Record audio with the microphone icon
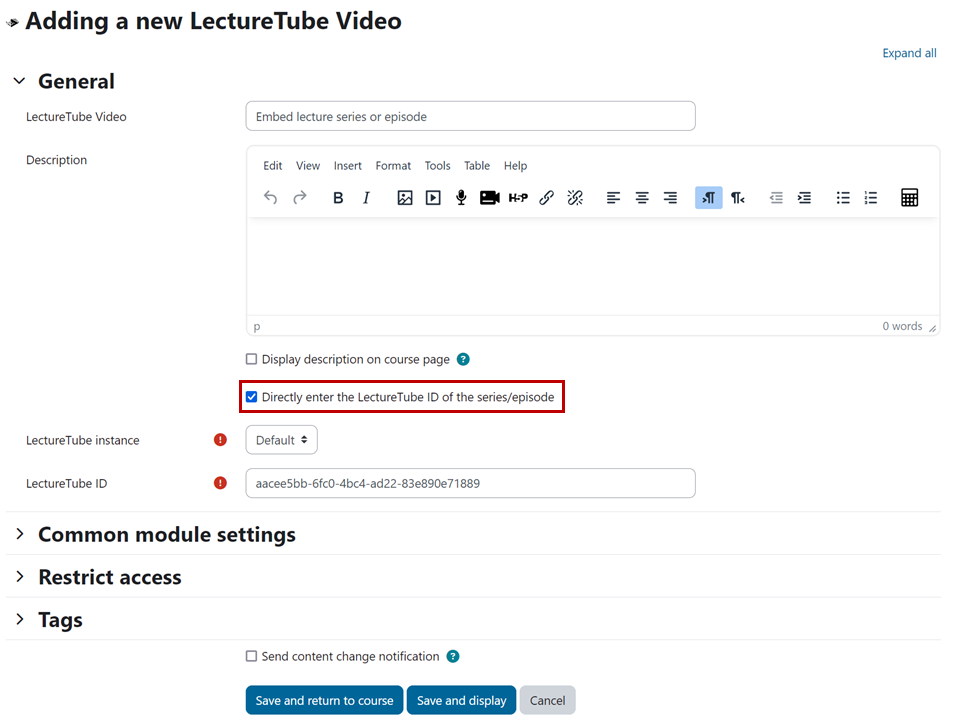Viewport: 956px width, 720px height. [x=461, y=198]
